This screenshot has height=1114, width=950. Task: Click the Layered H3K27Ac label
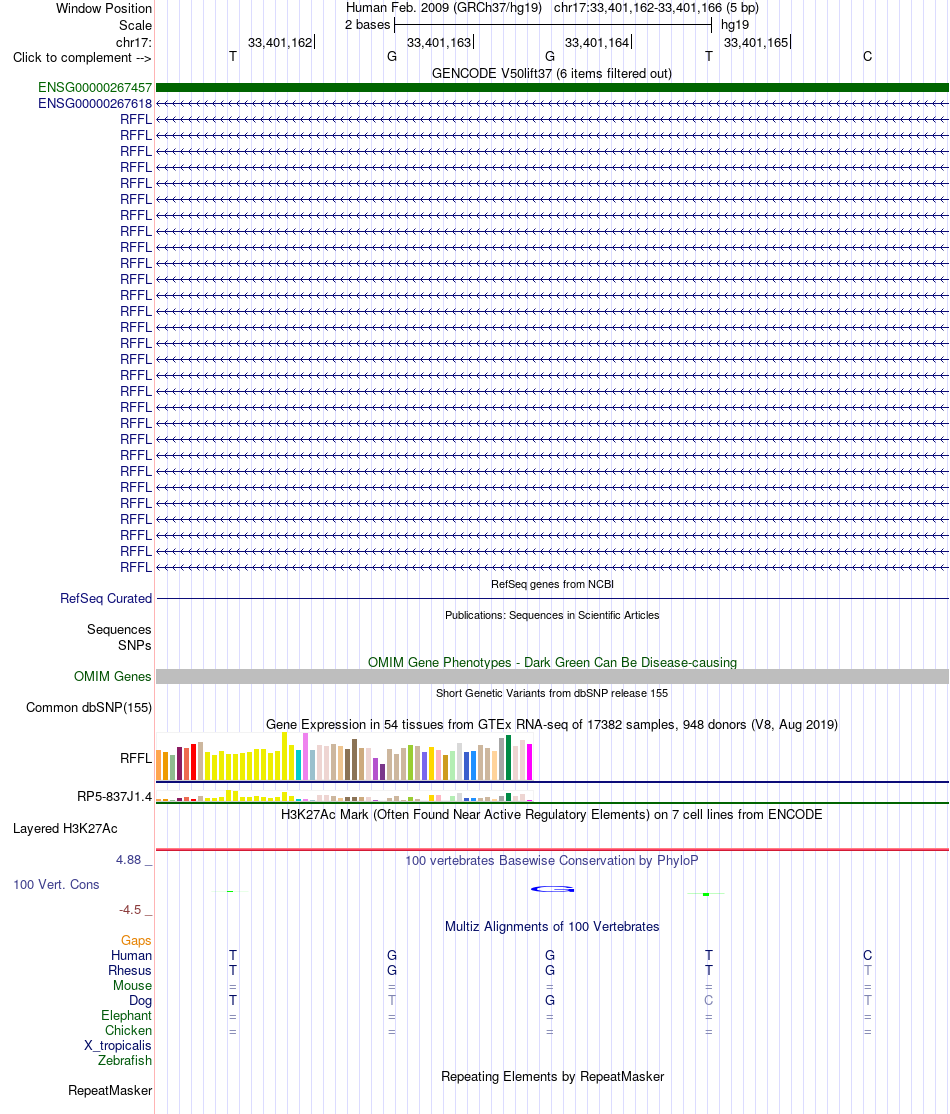click(x=65, y=828)
